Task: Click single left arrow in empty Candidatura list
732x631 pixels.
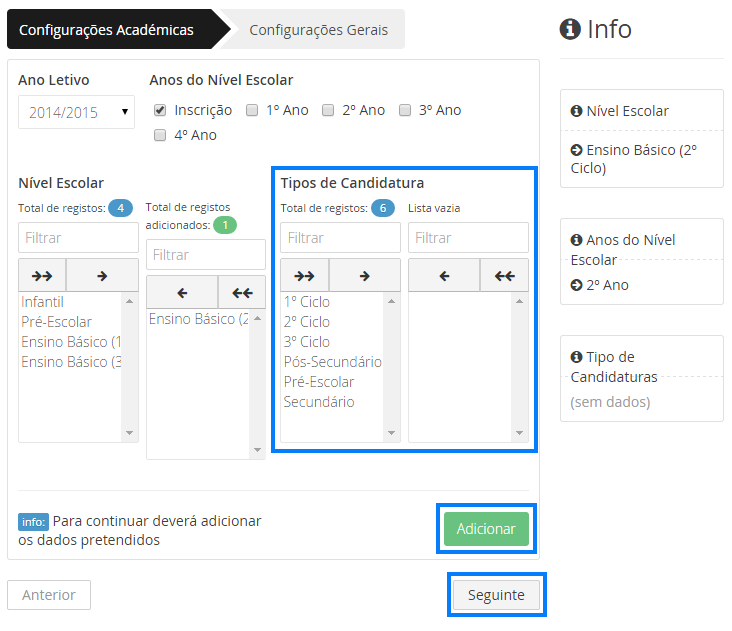Action: point(444,275)
